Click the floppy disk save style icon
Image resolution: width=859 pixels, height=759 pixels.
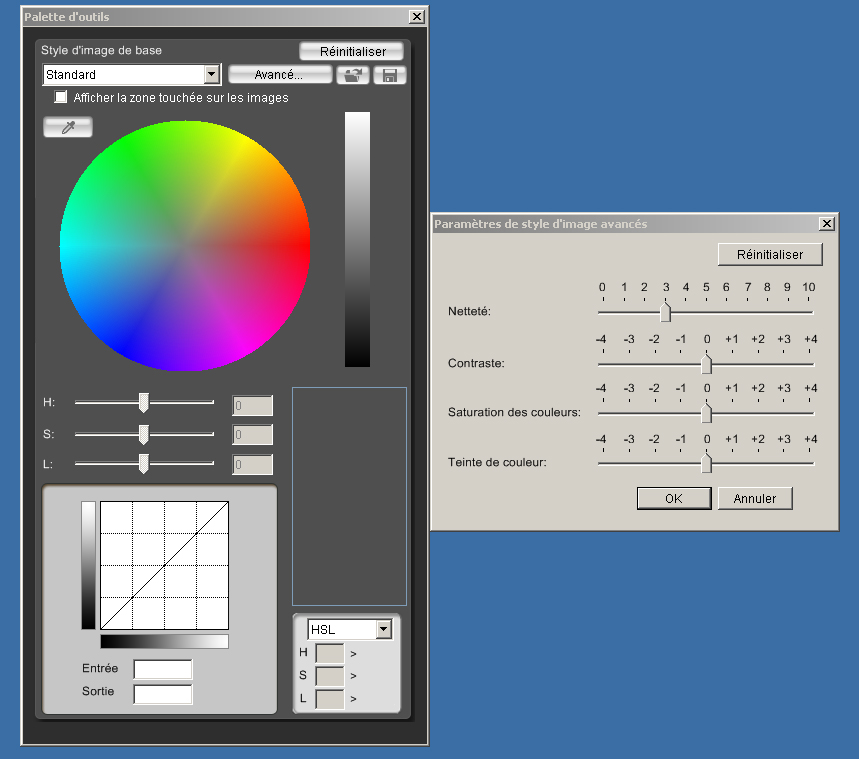389,76
